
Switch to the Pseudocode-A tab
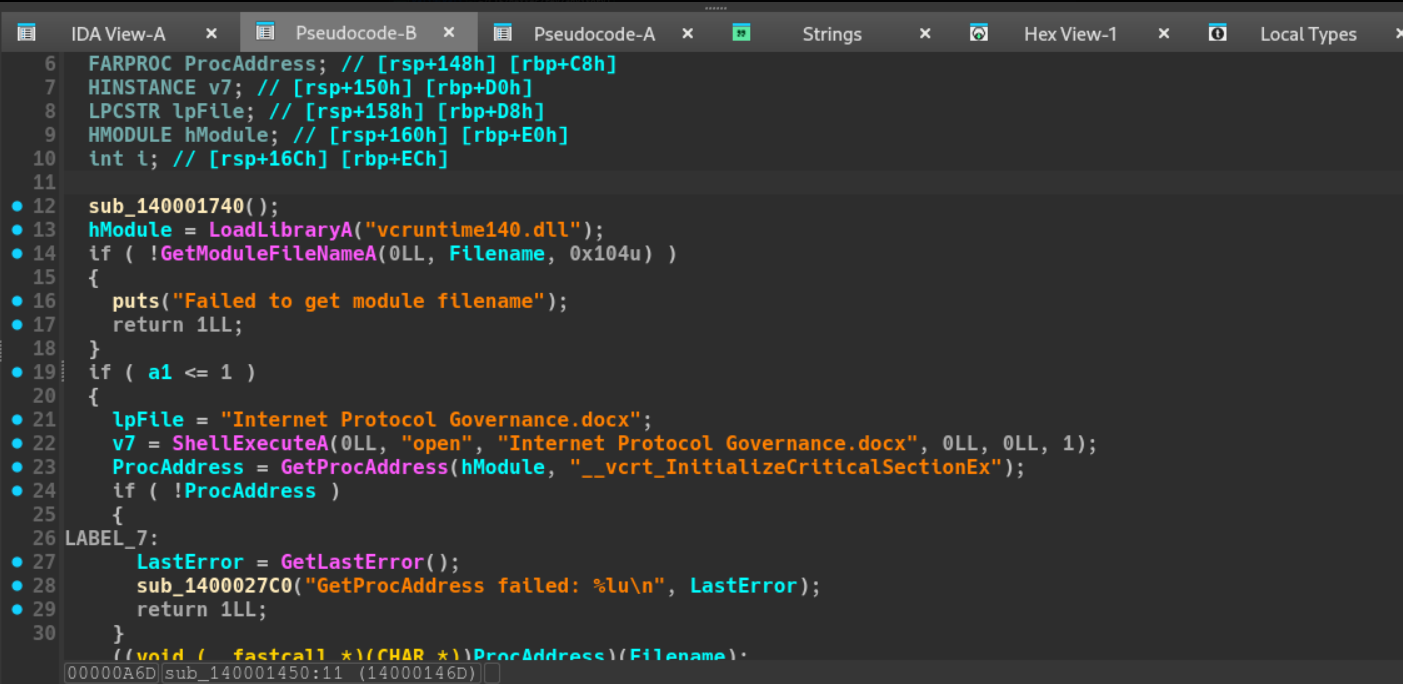click(x=594, y=34)
